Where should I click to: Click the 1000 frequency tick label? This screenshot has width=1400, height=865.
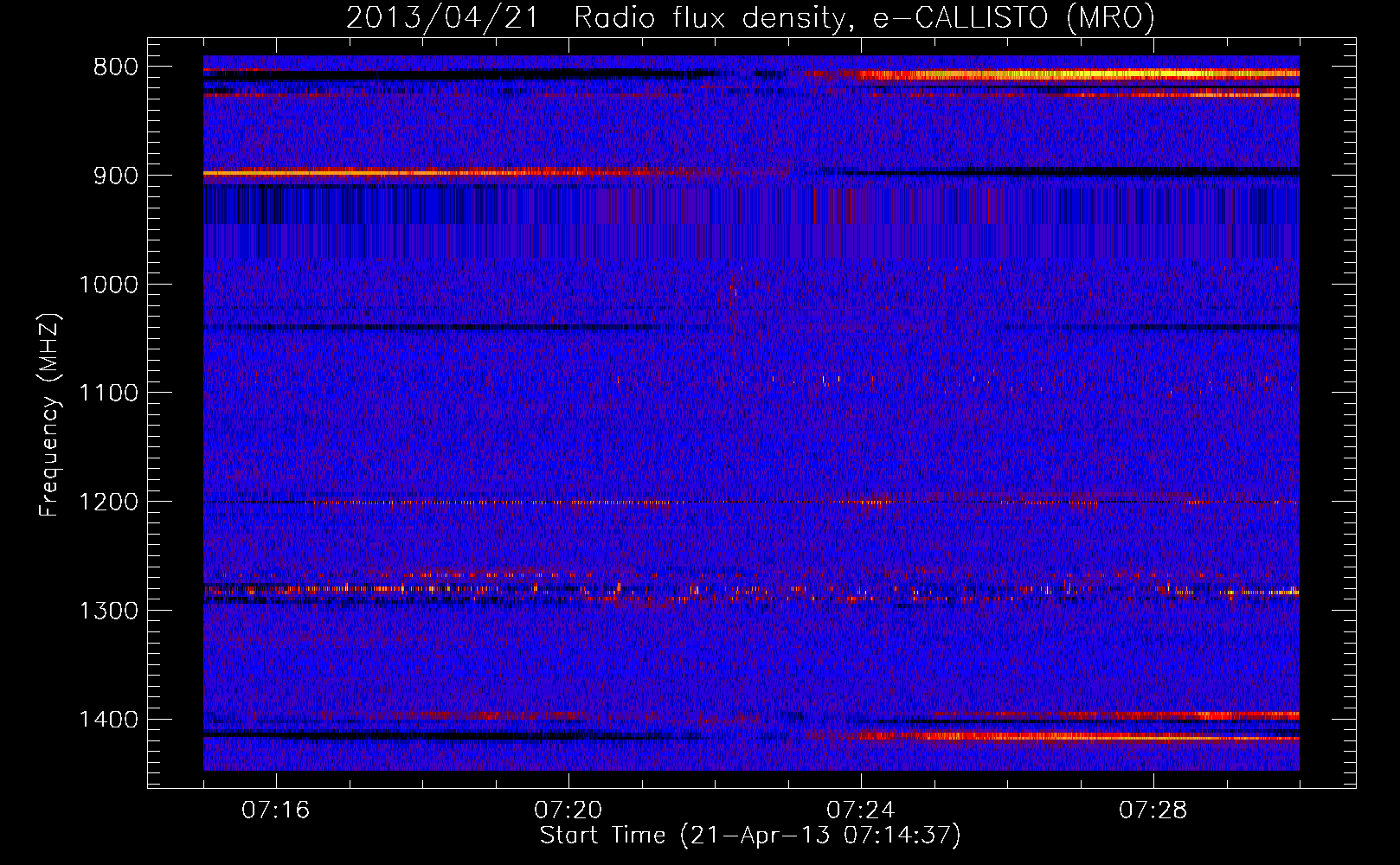click(x=108, y=285)
